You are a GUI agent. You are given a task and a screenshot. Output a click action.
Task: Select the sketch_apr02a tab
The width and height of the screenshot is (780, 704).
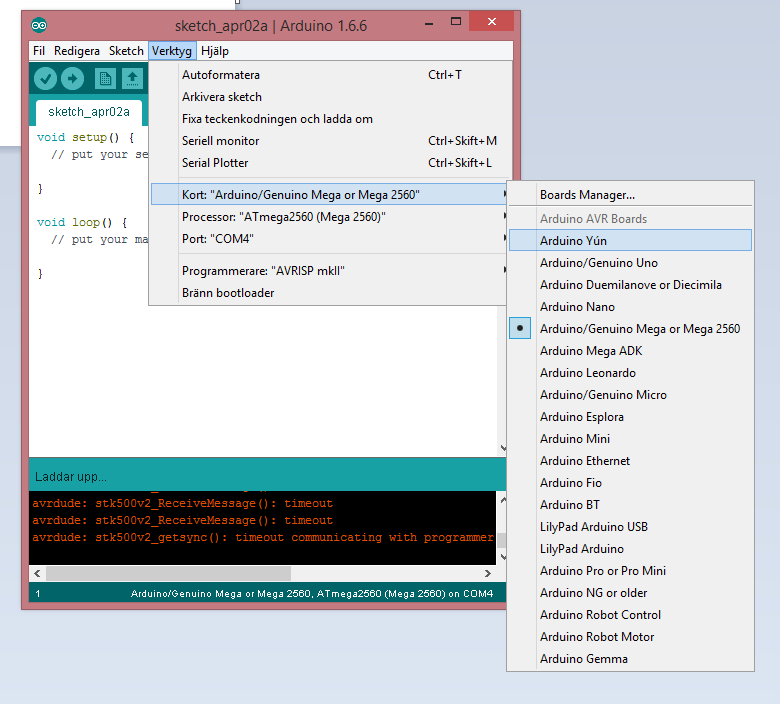(x=89, y=112)
